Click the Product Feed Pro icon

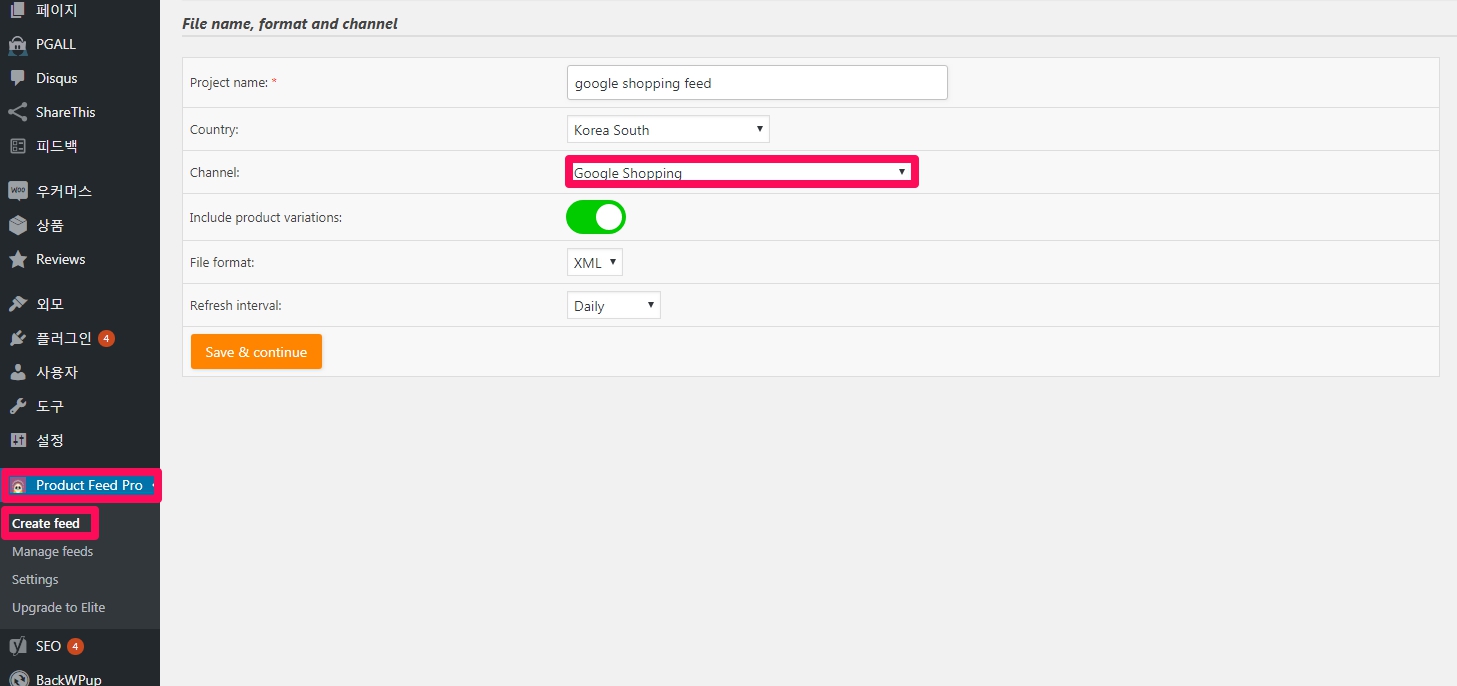17,485
